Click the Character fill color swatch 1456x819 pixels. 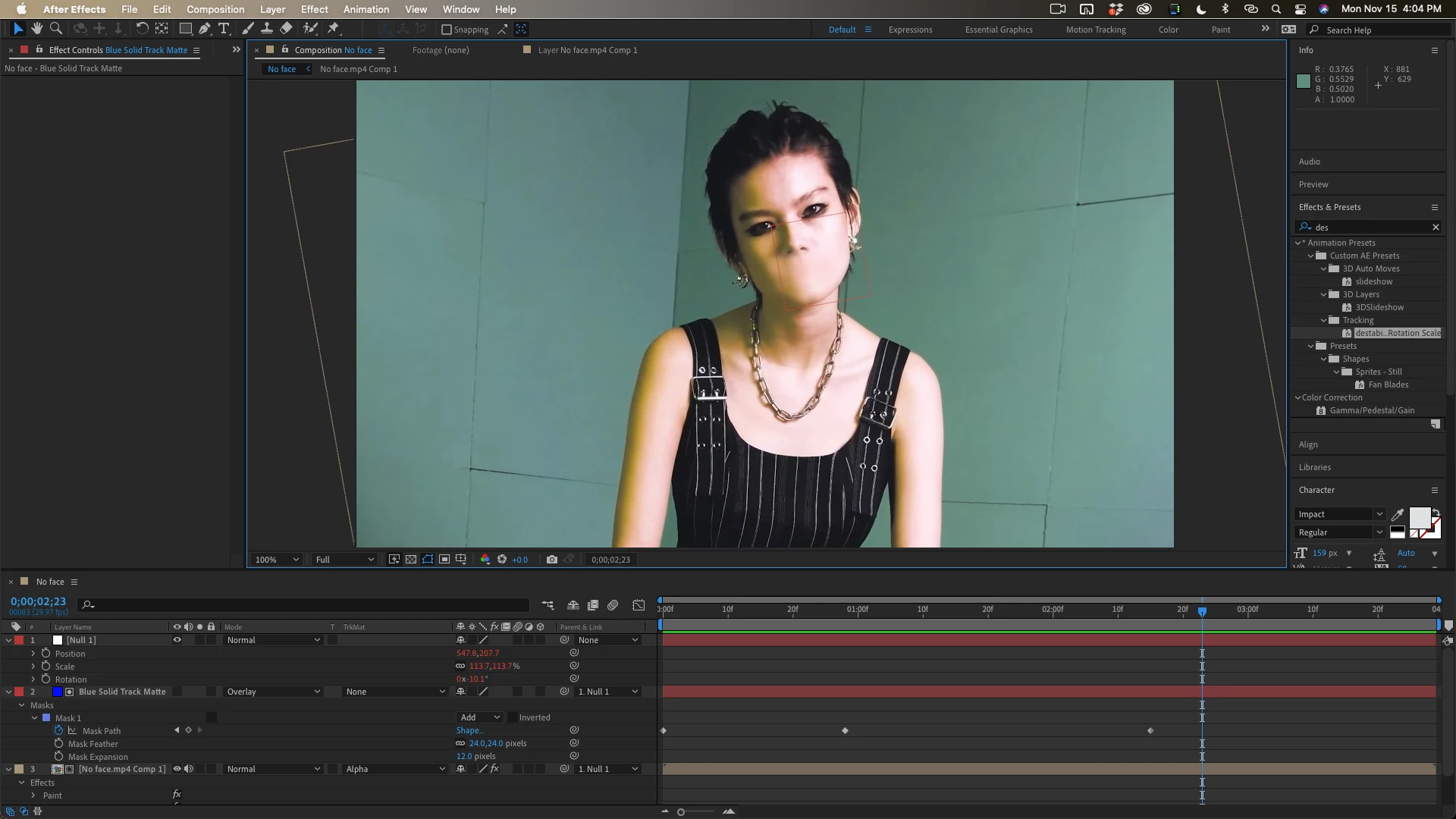(x=1420, y=517)
